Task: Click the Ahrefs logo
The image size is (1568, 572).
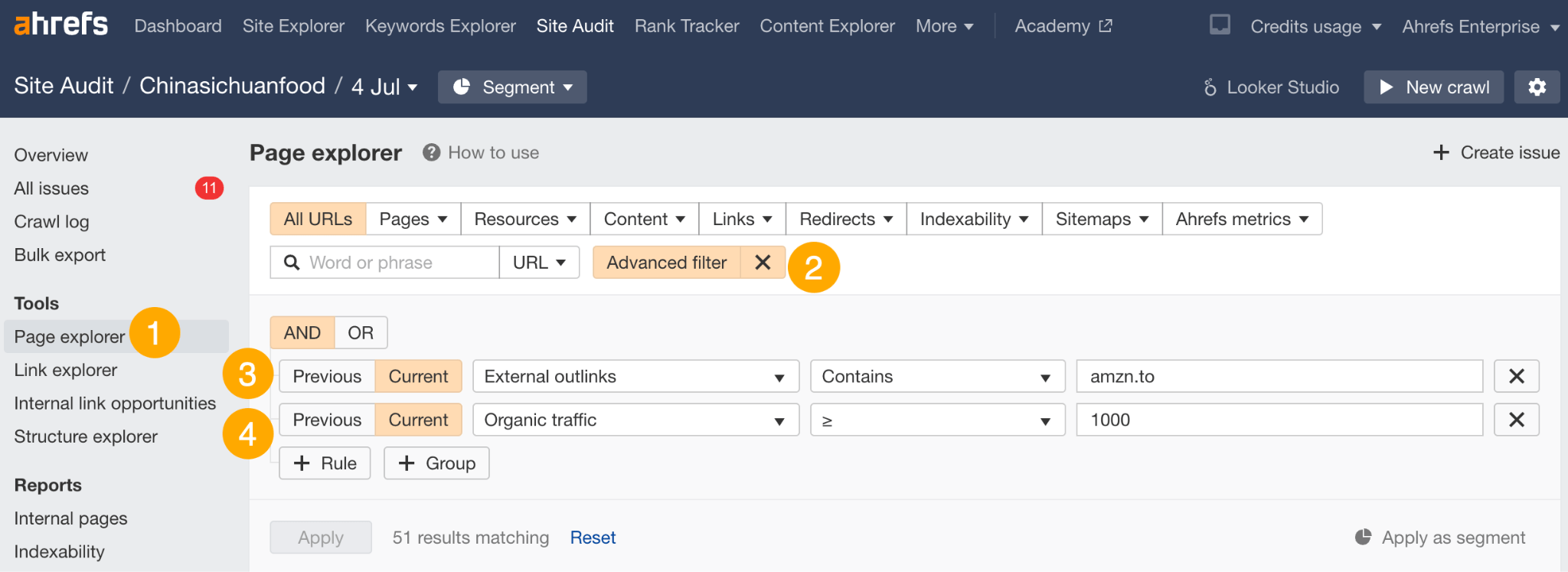Action: 61,25
